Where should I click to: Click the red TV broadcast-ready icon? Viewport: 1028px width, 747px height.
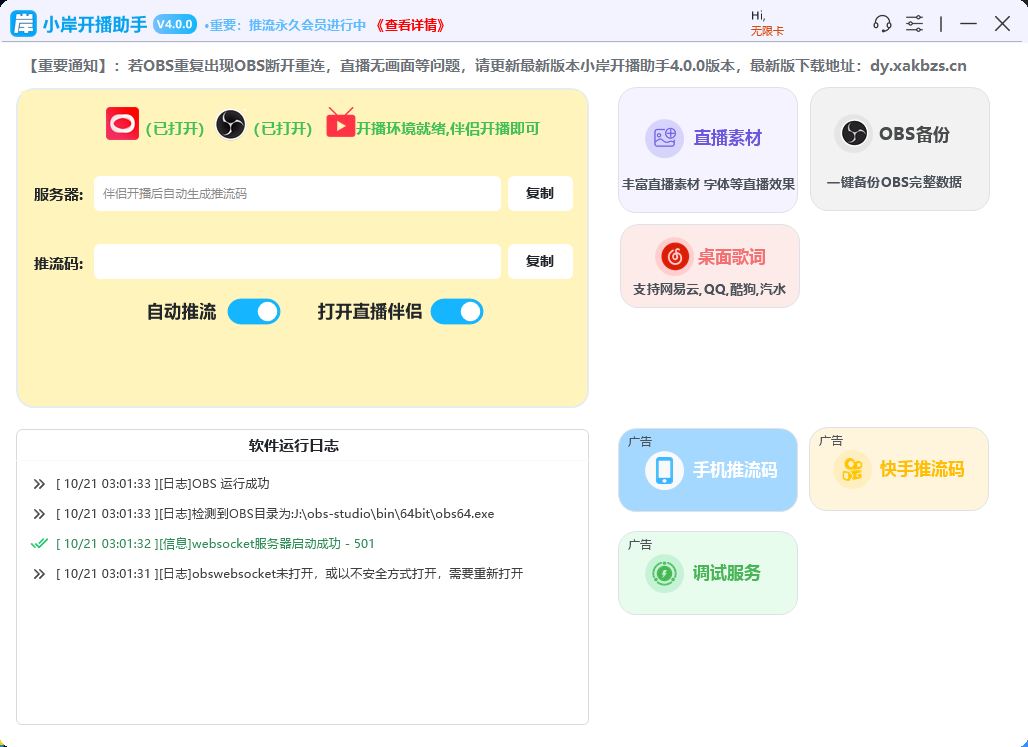(x=340, y=124)
